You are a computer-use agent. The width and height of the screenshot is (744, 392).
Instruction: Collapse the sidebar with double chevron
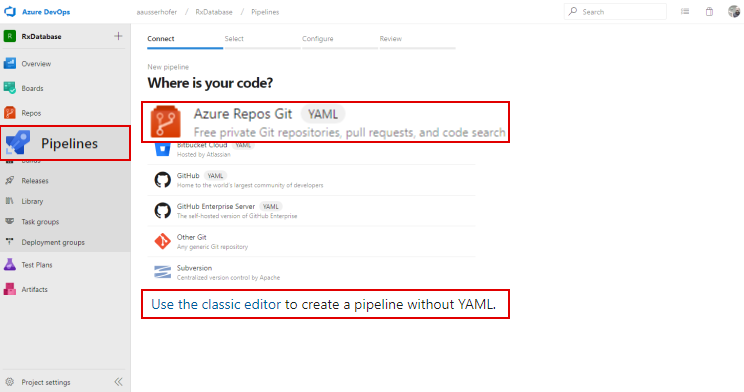pyautogui.click(x=119, y=382)
